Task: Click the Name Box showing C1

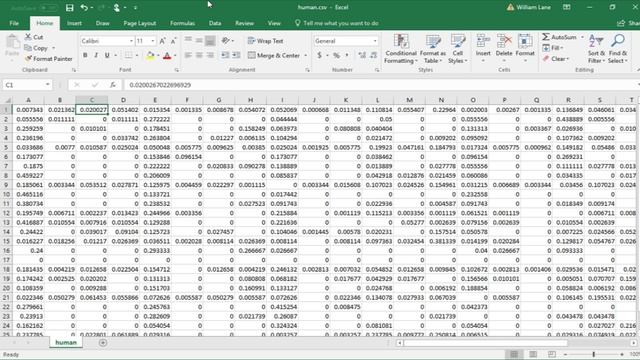Action: coord(27,85)
